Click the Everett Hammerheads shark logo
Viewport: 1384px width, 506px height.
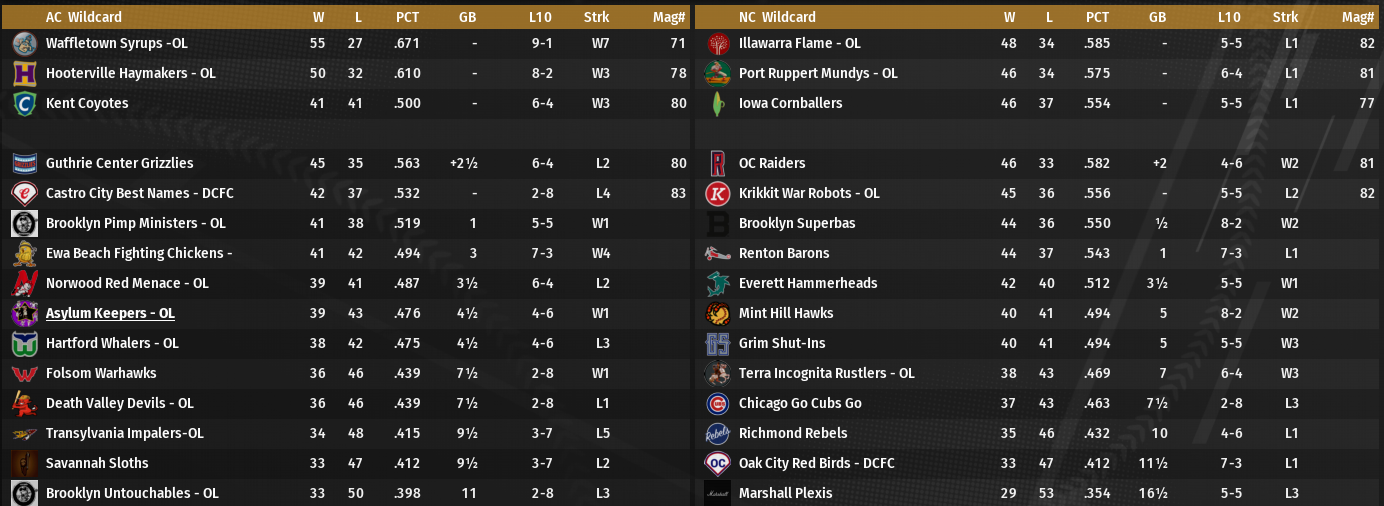click(717, 283)
